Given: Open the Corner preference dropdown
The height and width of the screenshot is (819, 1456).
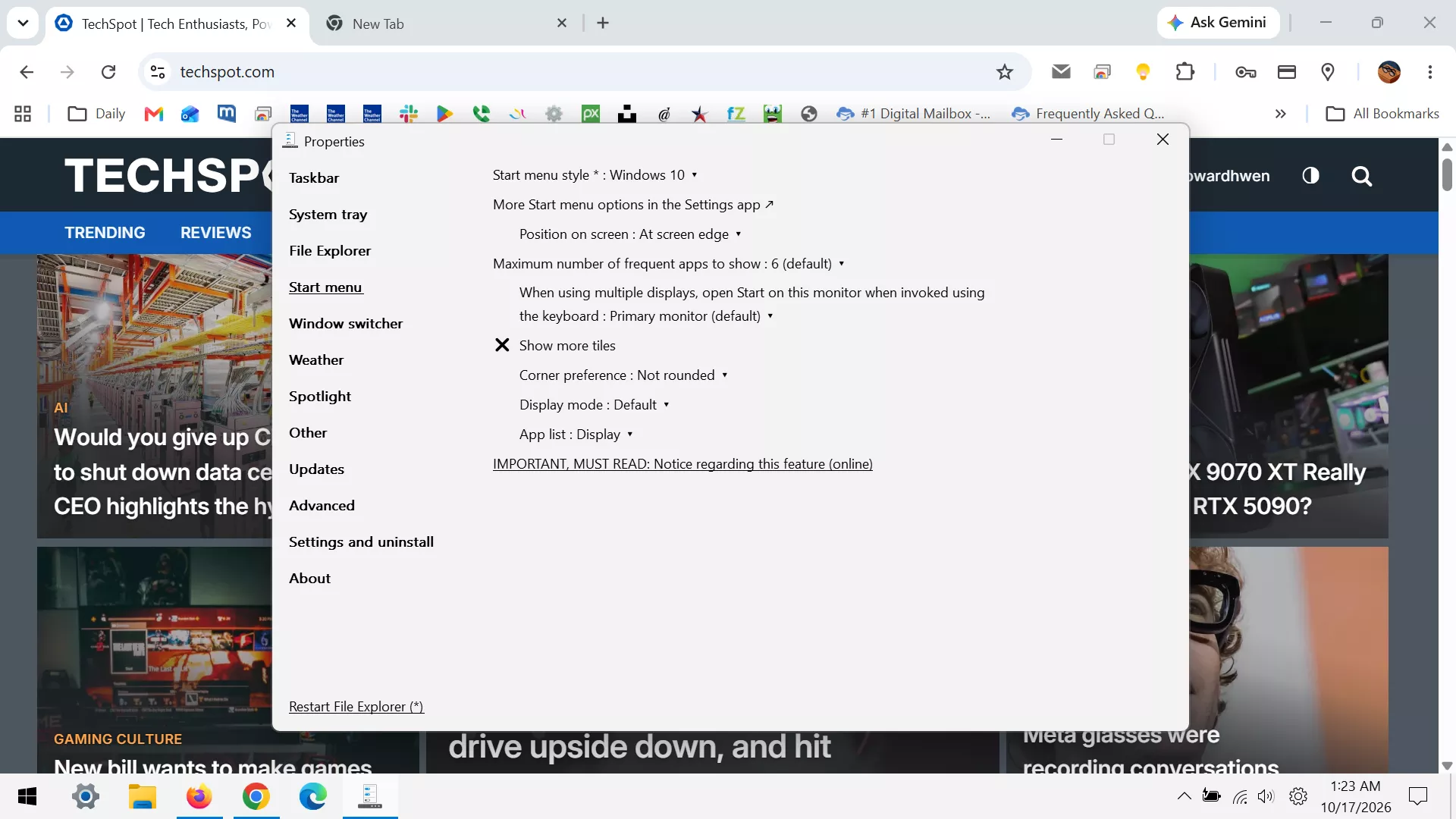Looking at the screenshot, I should [x=623, y=375].
